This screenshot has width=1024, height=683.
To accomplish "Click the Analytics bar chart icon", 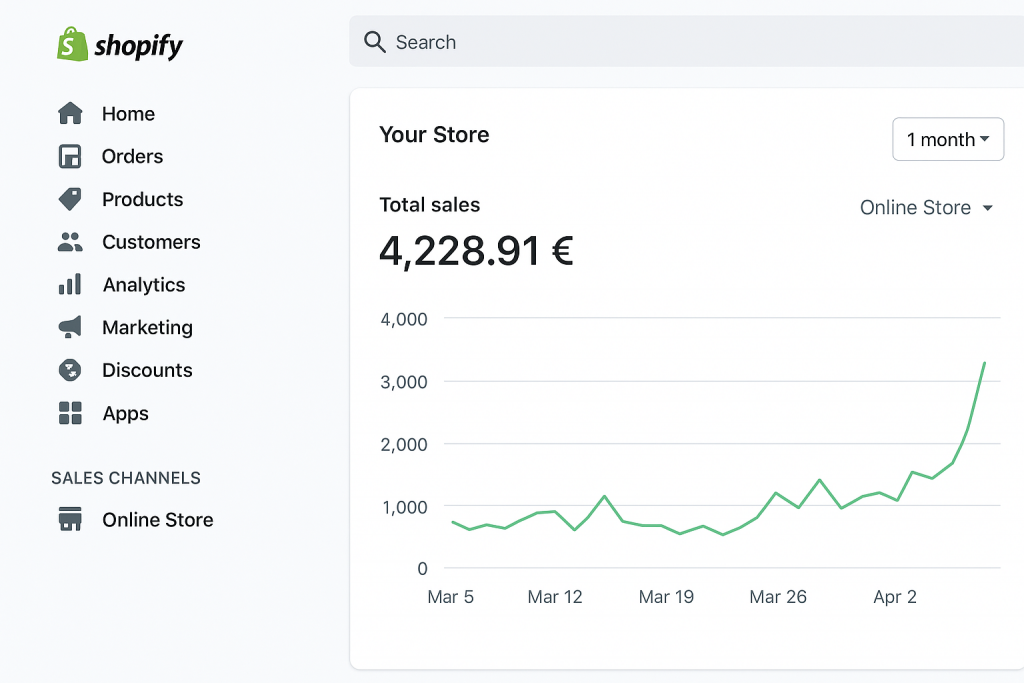I will coord(70,285).
